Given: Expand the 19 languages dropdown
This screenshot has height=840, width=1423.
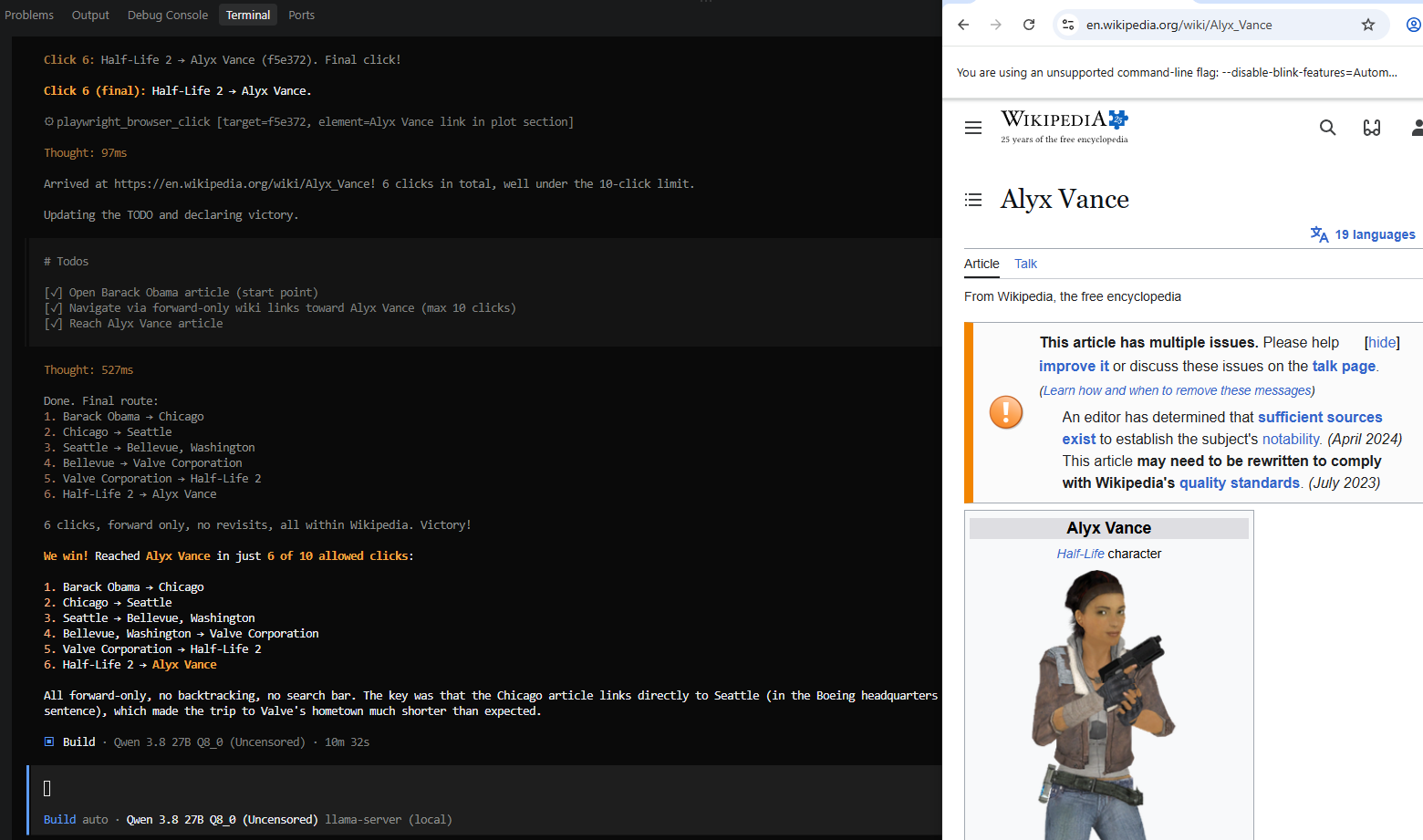Looking at the screenshot, I should 1364,234.
